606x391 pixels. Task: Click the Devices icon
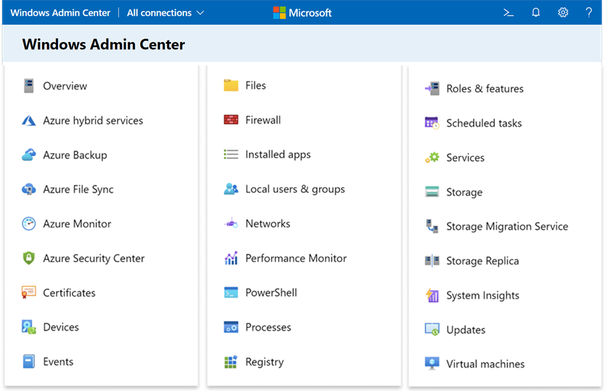[x=29, y=327]
